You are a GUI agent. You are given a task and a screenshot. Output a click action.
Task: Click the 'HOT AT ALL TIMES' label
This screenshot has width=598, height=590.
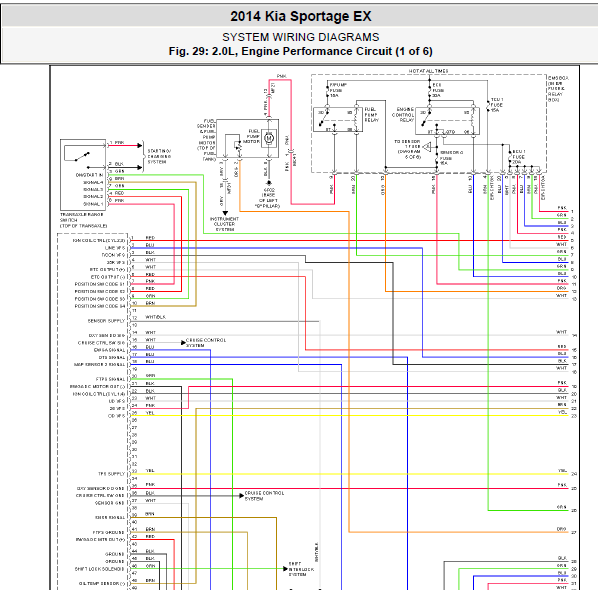click(428, 71)
